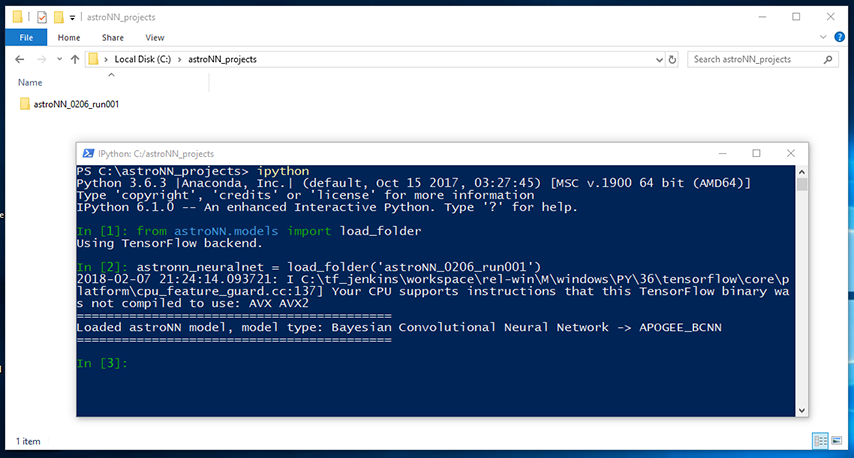Minimize the File Explorer window
Viewport: 854px width, 458px height.
(x=762, y=17)
